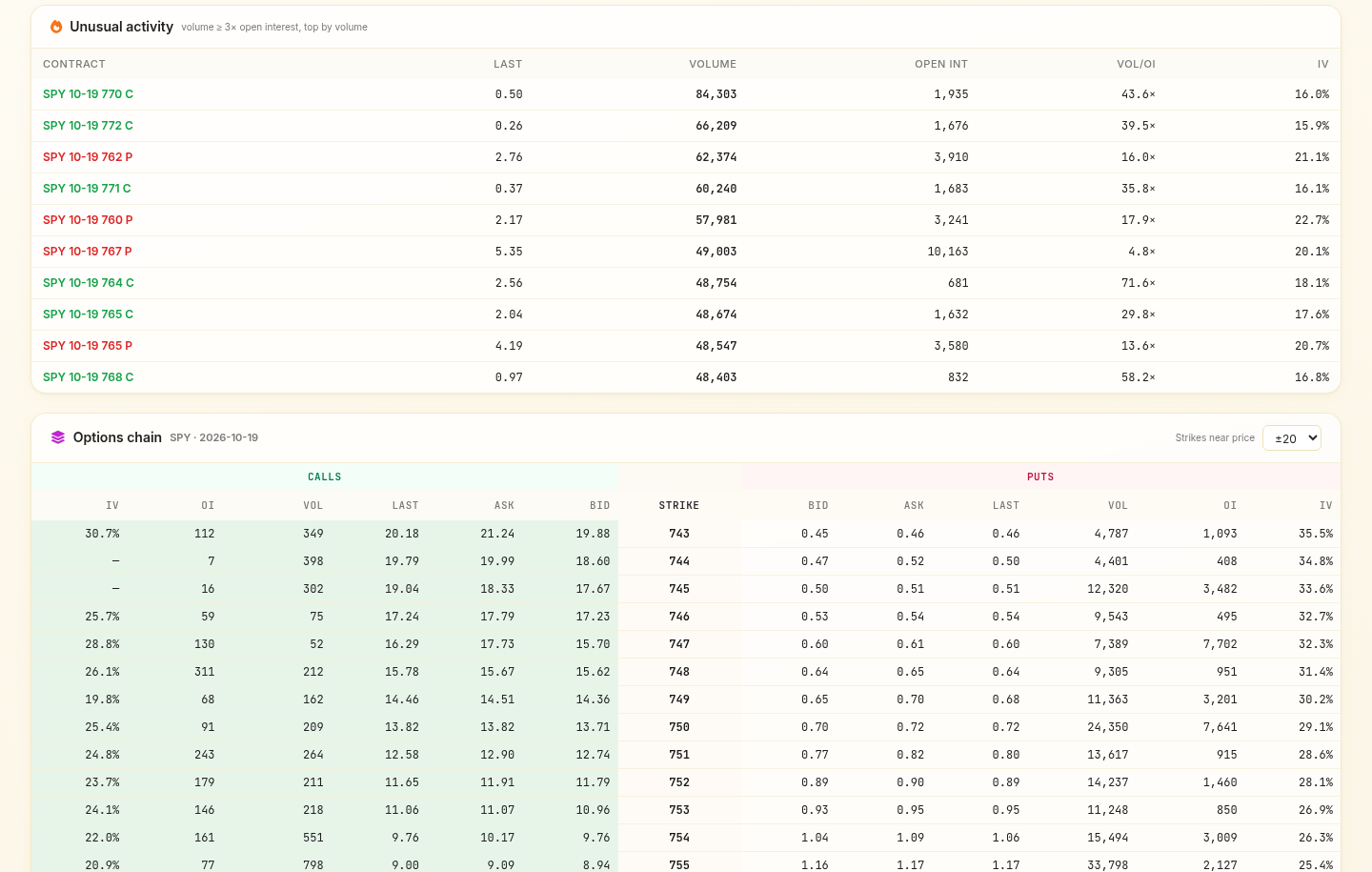Click call IV value 30.7%
Viewport: 1372px width, 872px height.
click(102, 534)
